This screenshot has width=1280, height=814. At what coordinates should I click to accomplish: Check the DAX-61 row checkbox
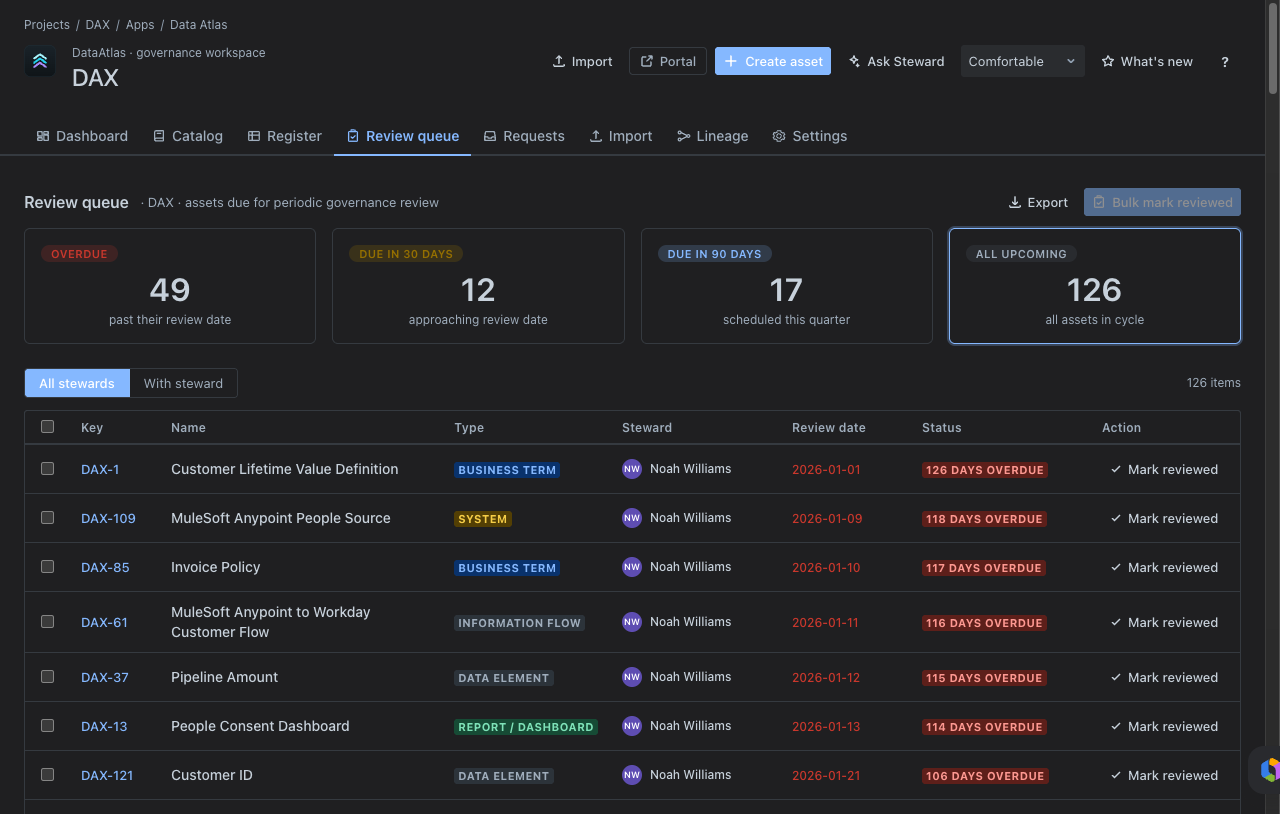(x=47, y=621)
